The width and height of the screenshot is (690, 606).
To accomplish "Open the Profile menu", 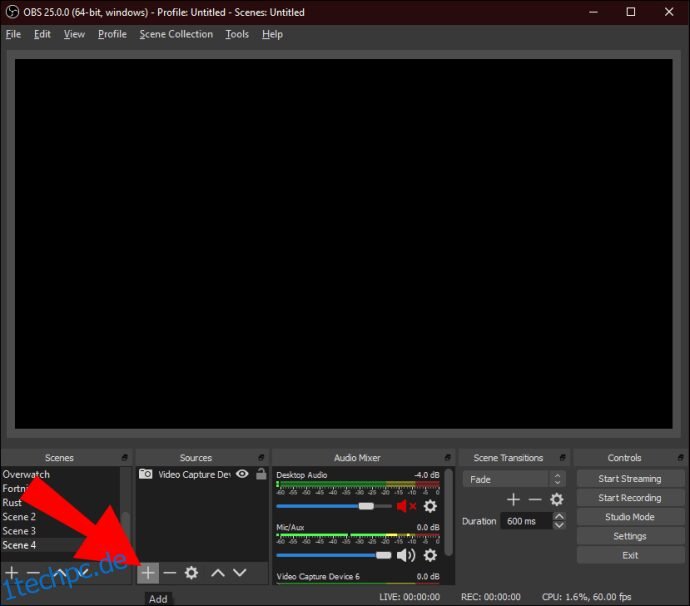I will click(112, 34).
